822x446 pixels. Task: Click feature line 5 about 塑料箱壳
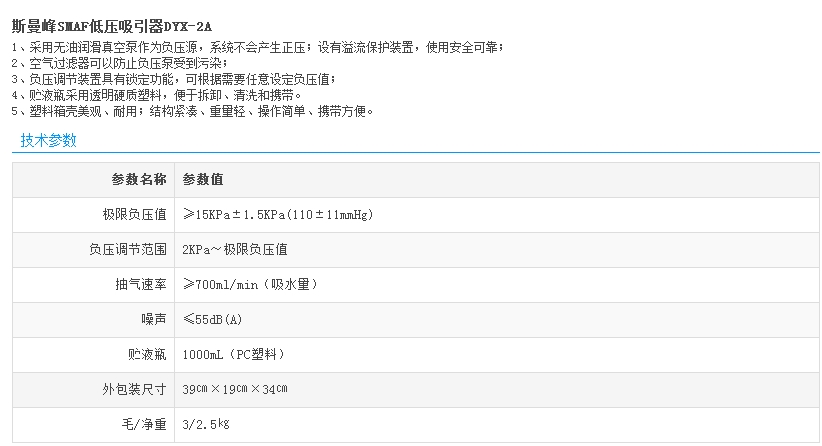pyautogui.click(x=193, y=111)
